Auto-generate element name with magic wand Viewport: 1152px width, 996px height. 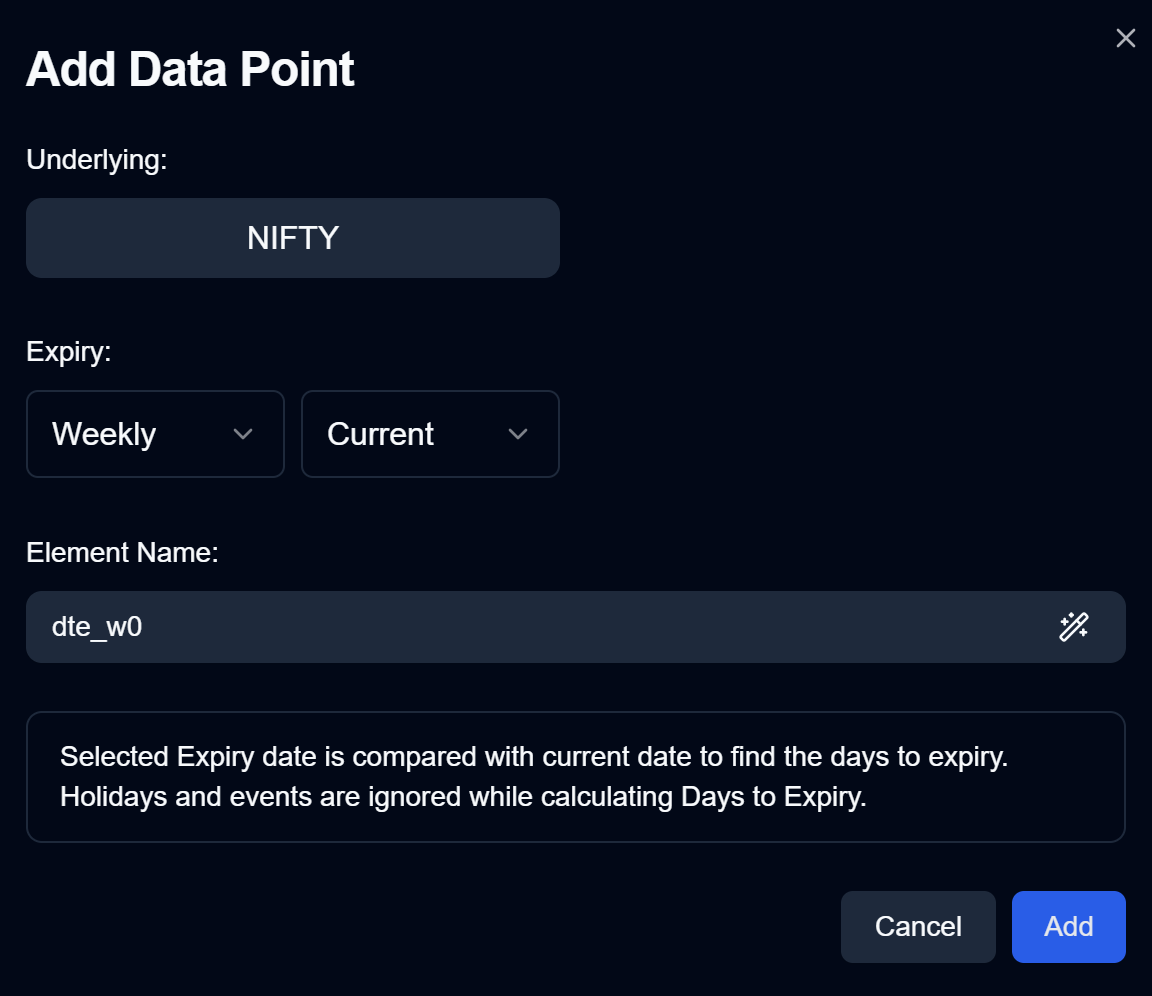(1073, 627)
